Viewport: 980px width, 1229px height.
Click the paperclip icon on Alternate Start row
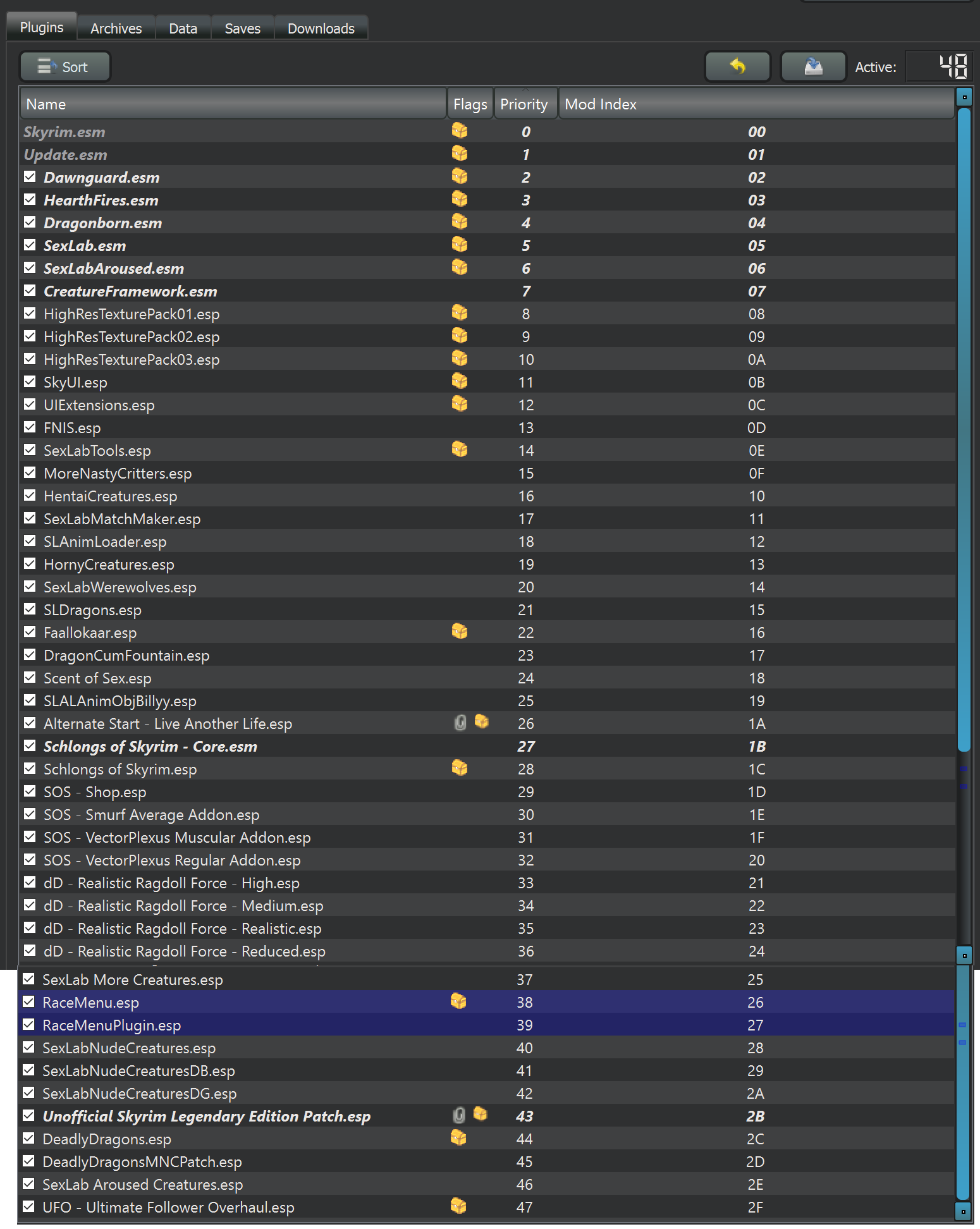point(460,723)
